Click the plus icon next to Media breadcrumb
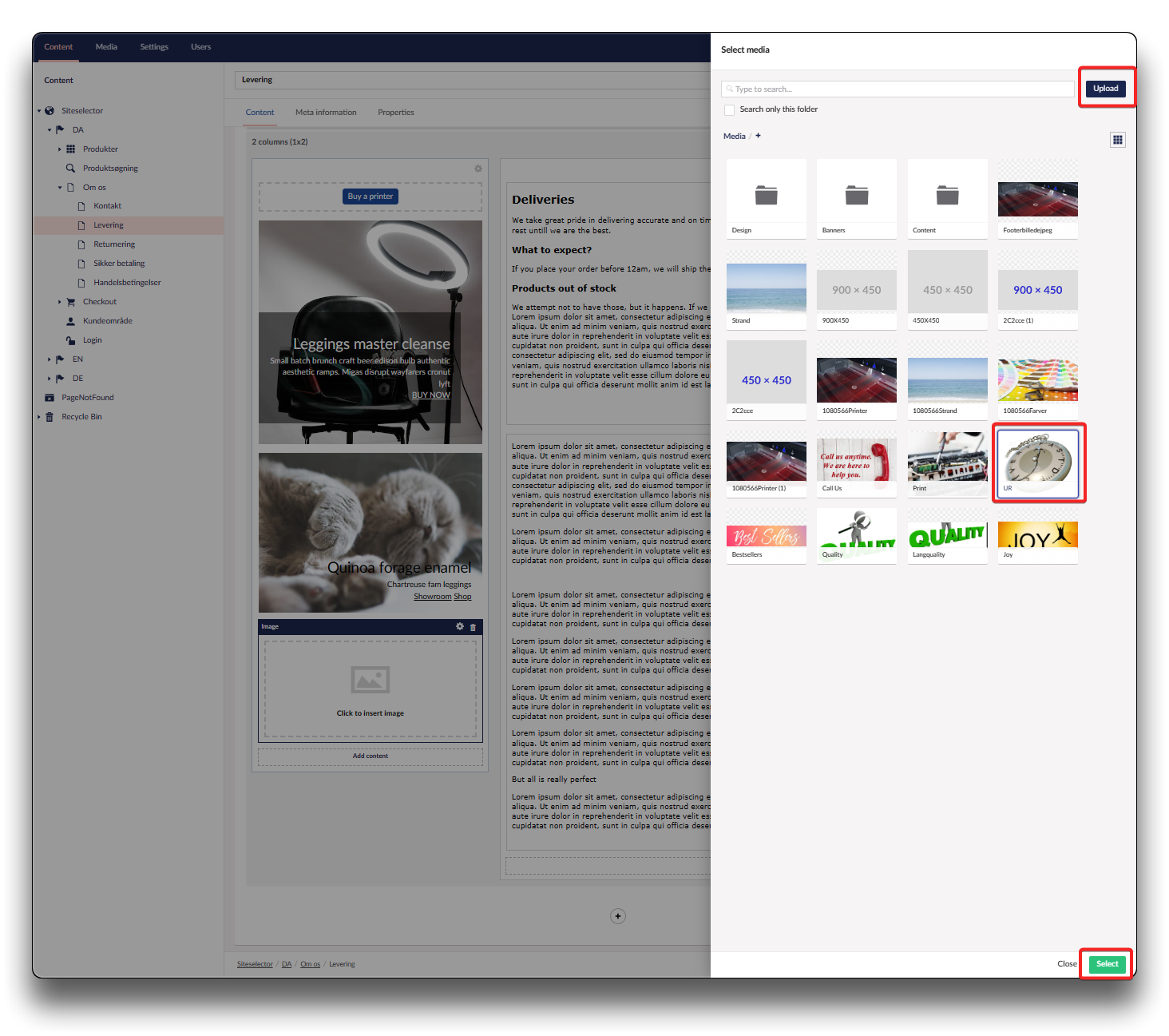1169x1036 pixels. [x=758, y=136]
